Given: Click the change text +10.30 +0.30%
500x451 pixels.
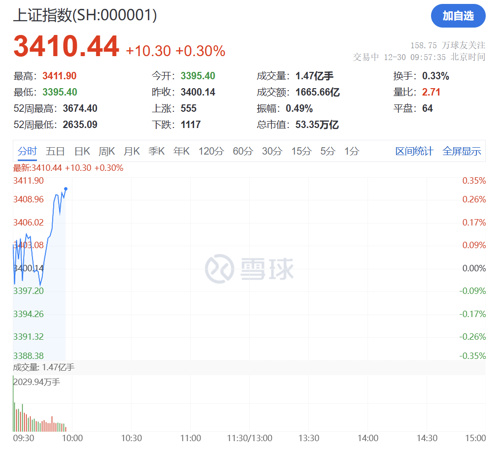Looking at the screenshot, I should pyautogui.click(x=175, y=51).
